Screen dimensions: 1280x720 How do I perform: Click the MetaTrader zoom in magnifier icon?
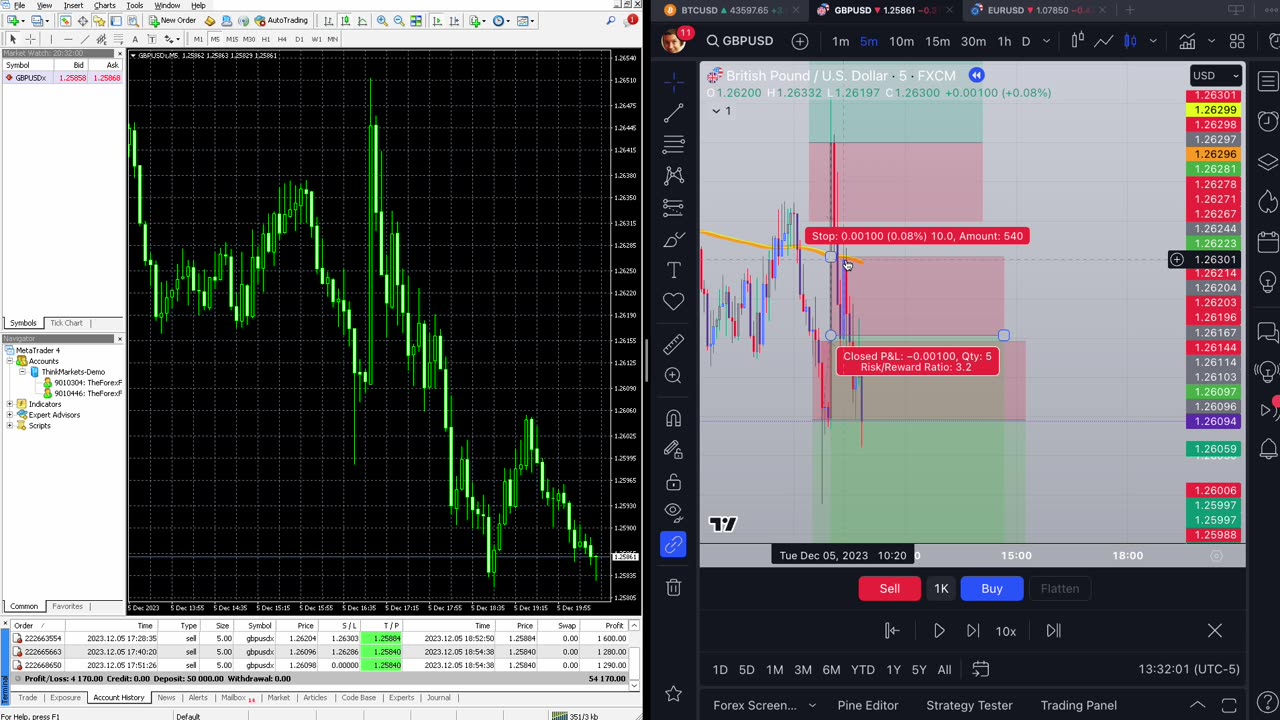pyautogui.click(x=382, y=20)
